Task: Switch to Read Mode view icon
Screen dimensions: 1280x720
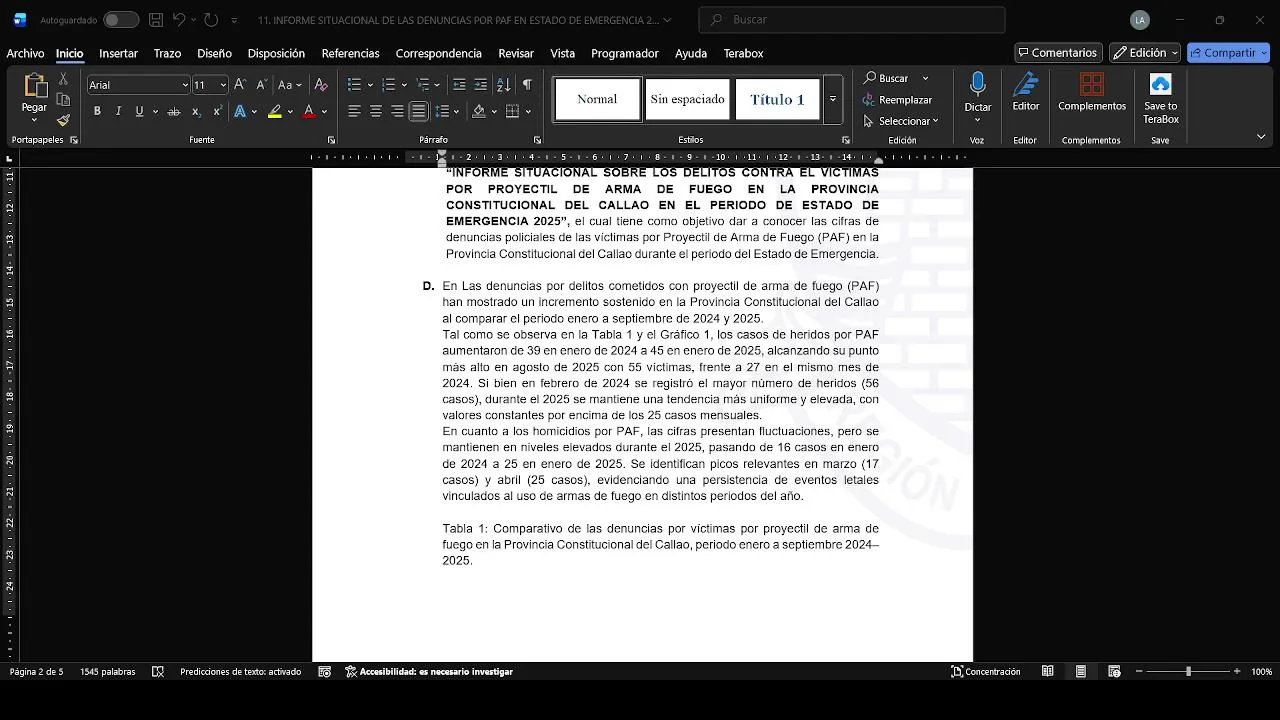Action: point(1048,672)
